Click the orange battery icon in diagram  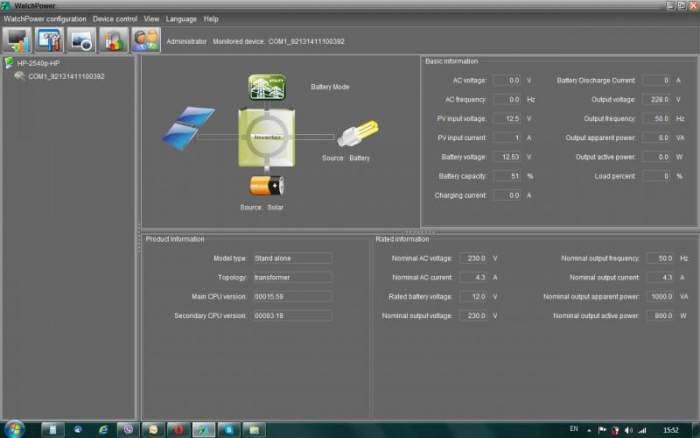tap(267, 185)
